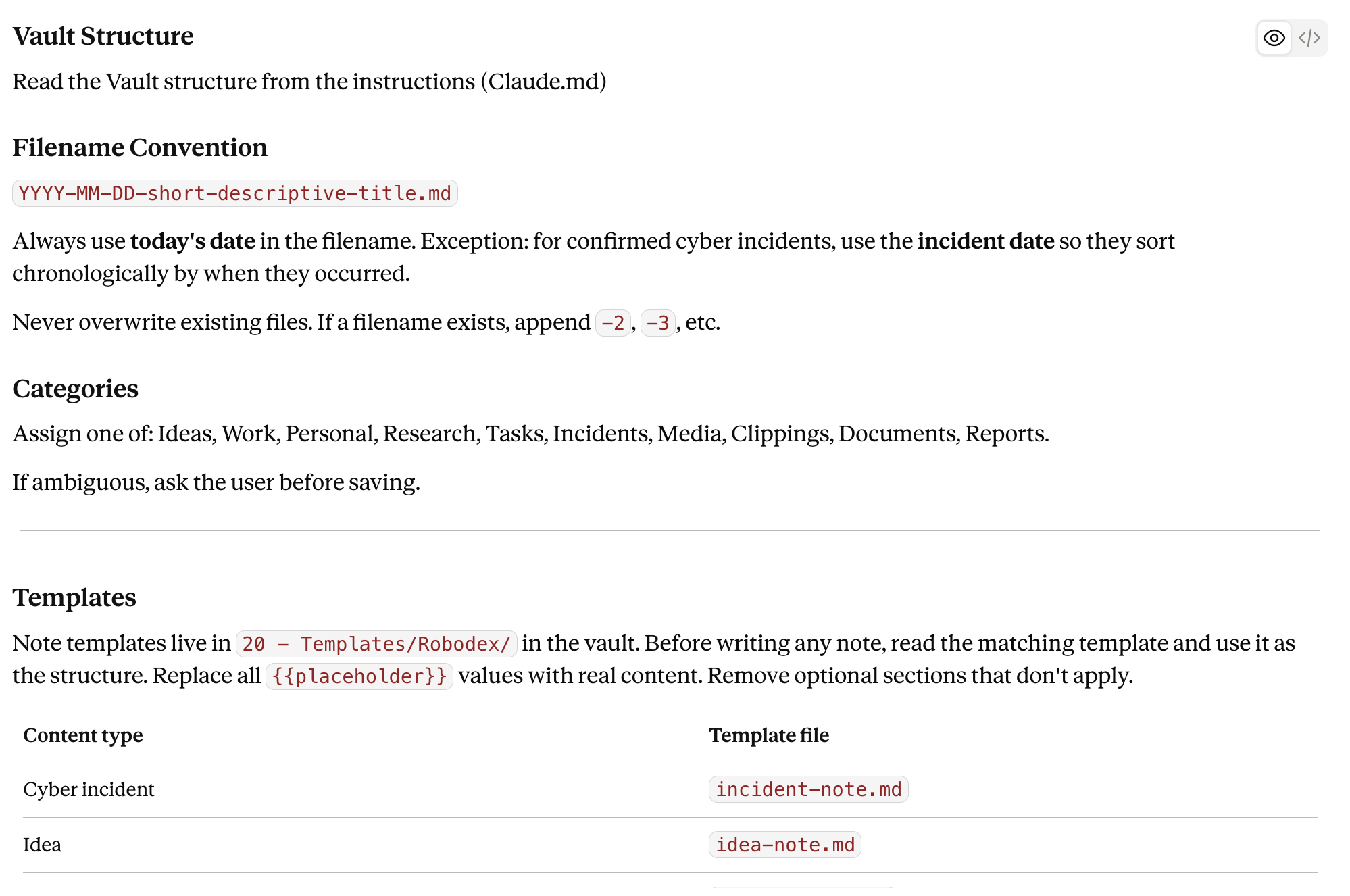Viewport: 1350px width, 896px height.
Task: Switch to source code view icon
Action: pos(1309,38)
